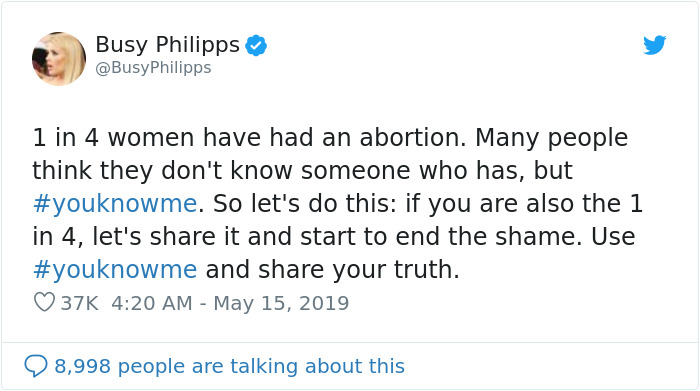Click the 'think they don't know someone' text
This screenshot has height=391, width=700.
click(x=221, y=171)
